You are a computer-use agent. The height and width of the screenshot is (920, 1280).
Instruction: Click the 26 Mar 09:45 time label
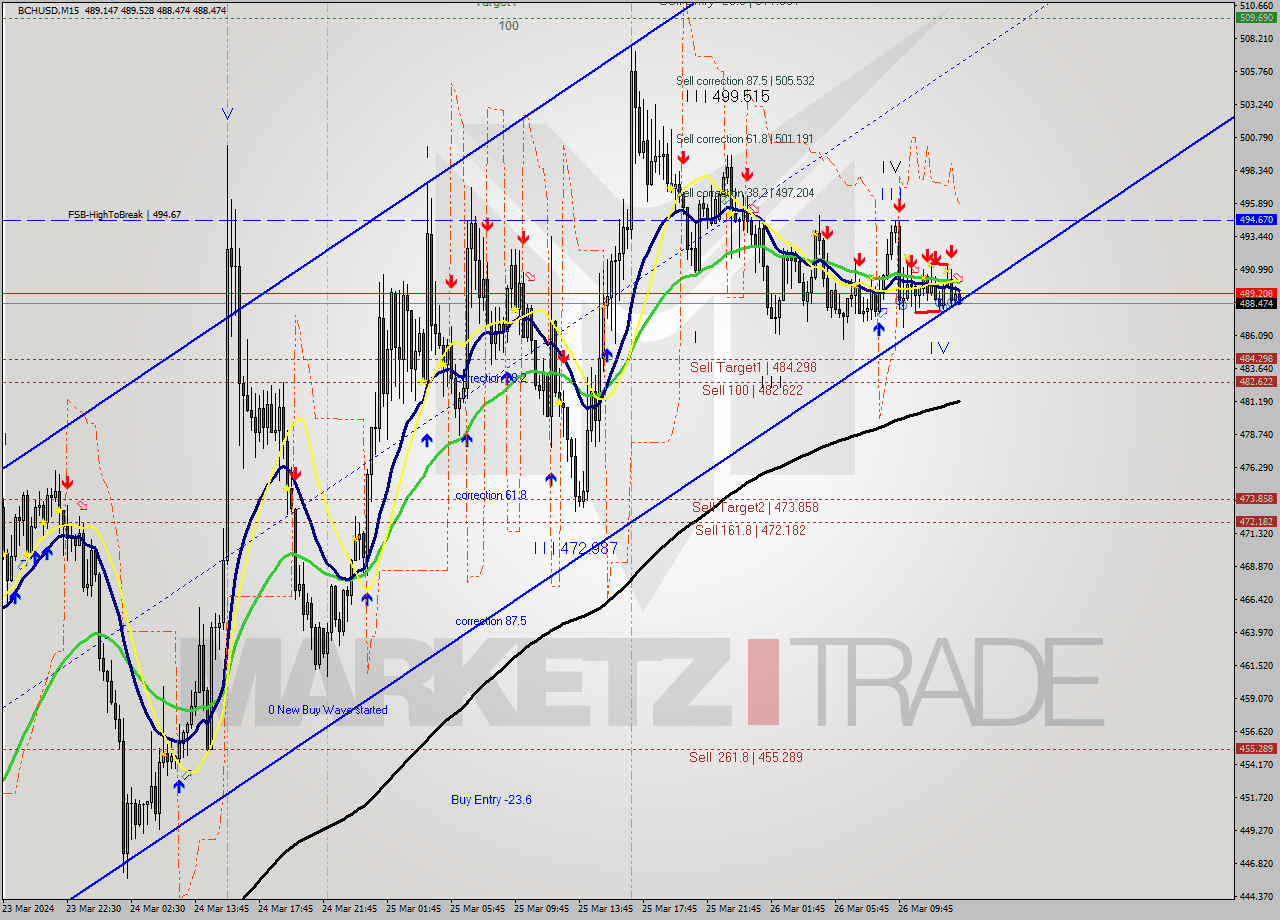point(926,909)
